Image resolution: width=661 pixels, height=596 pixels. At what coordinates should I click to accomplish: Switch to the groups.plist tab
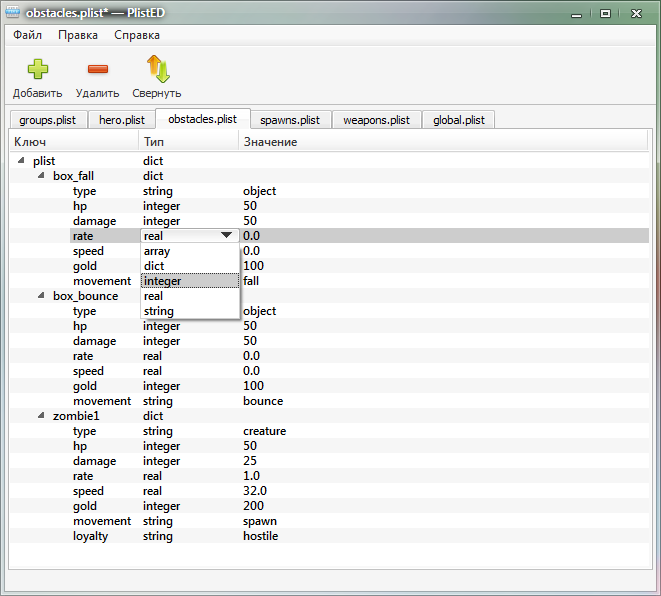tap(48, 120)
